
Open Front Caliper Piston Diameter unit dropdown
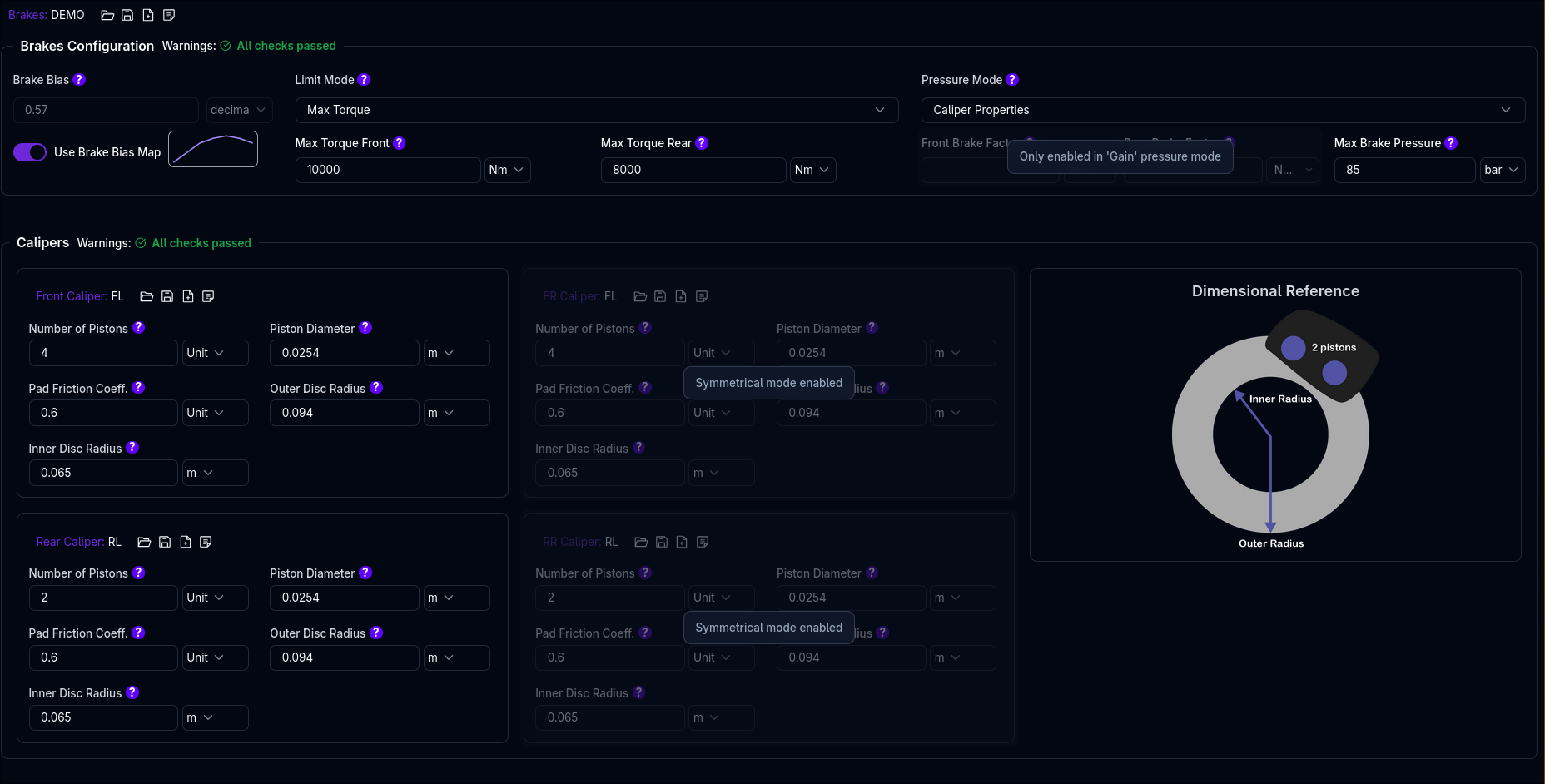pos(456,353)
